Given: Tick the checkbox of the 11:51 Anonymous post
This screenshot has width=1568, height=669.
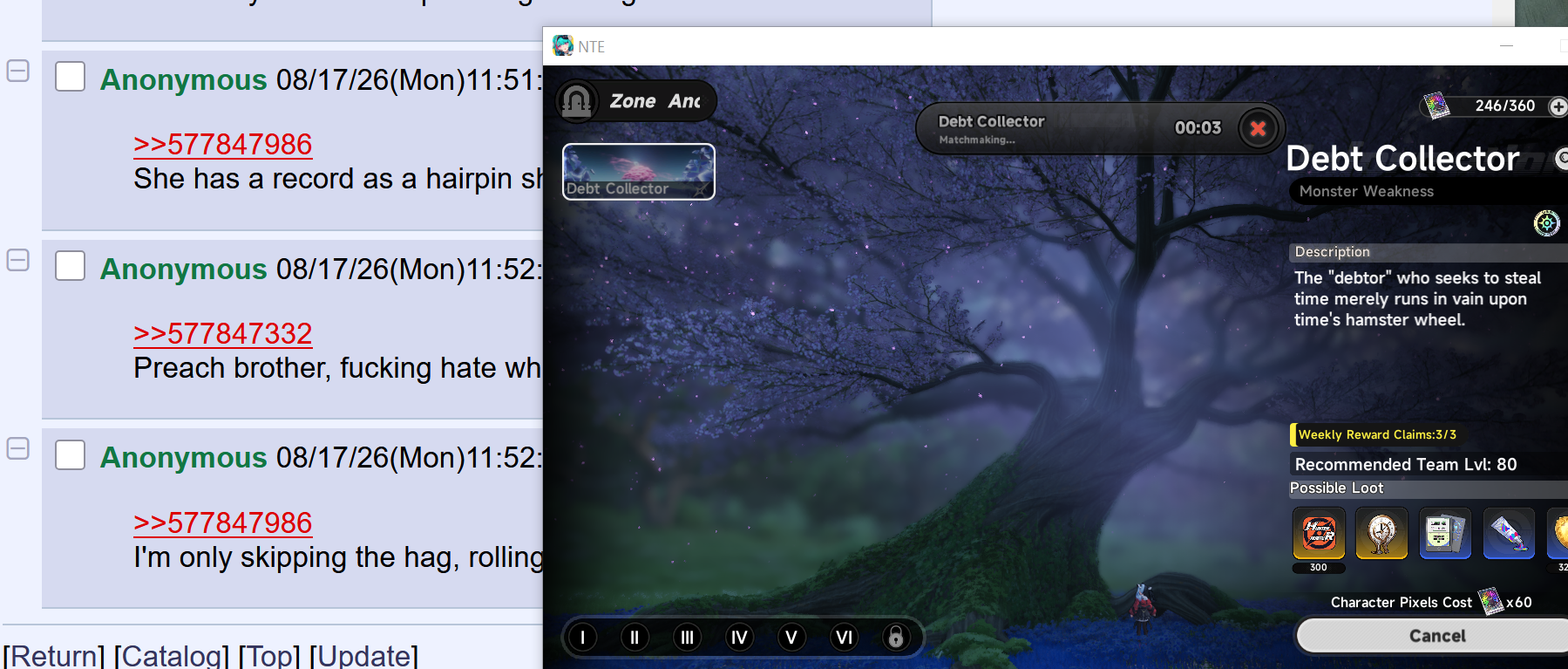Looking at the screenshot, I should (70, 77).
